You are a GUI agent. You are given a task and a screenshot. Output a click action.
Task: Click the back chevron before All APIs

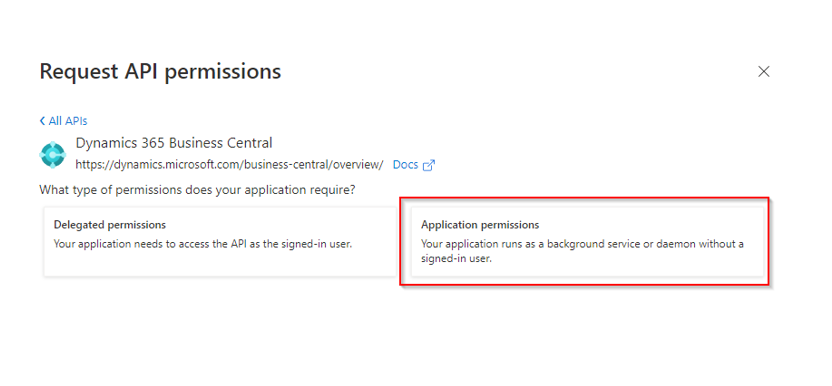point(42,121)
